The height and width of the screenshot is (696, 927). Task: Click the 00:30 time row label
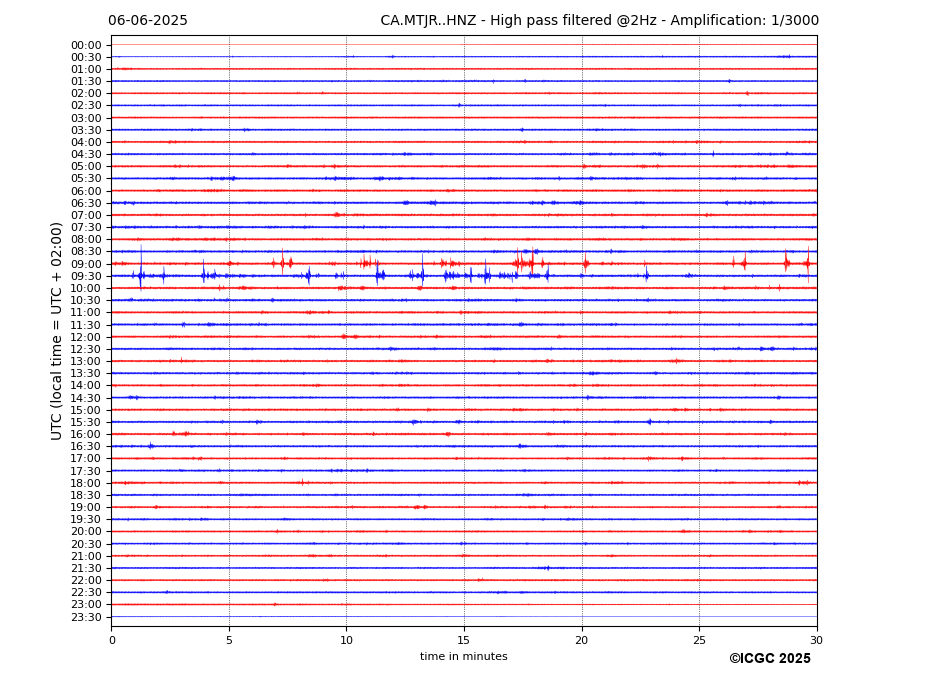click(86, 57)
